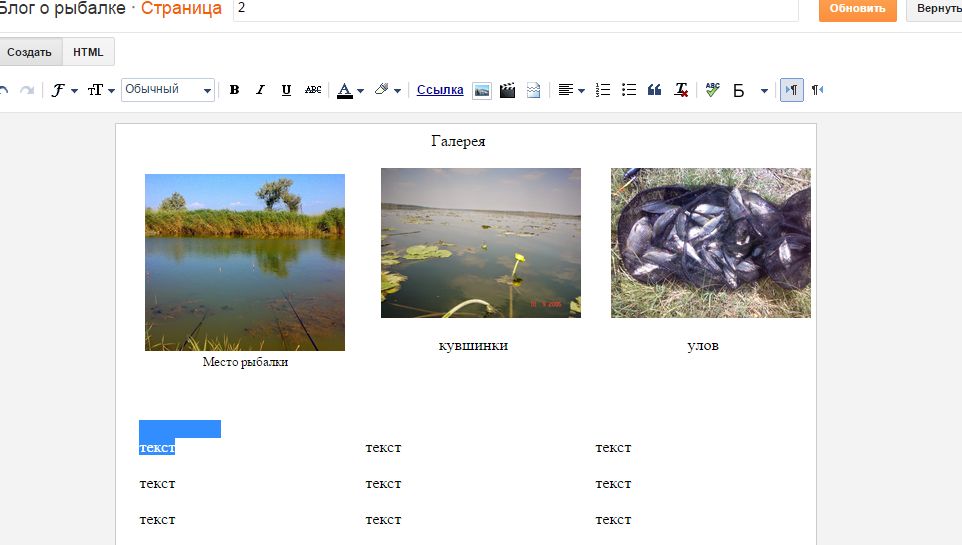Open the text color picker
Viewport: 962px width, 545px height.
(350, 90)
